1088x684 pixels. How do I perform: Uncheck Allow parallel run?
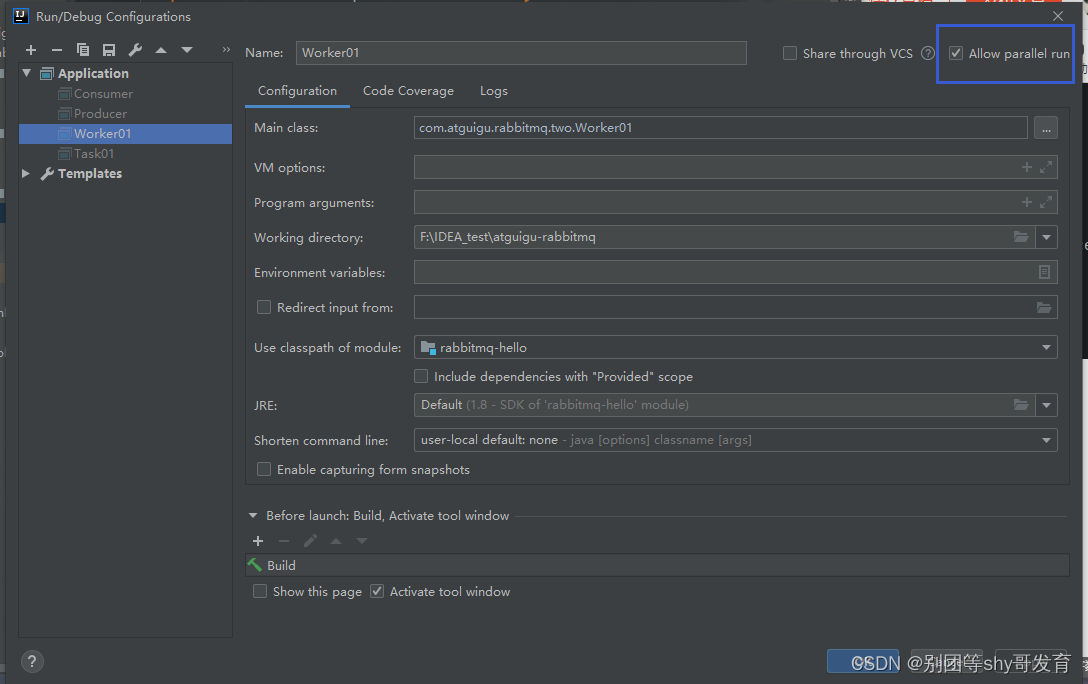(955, 53)
